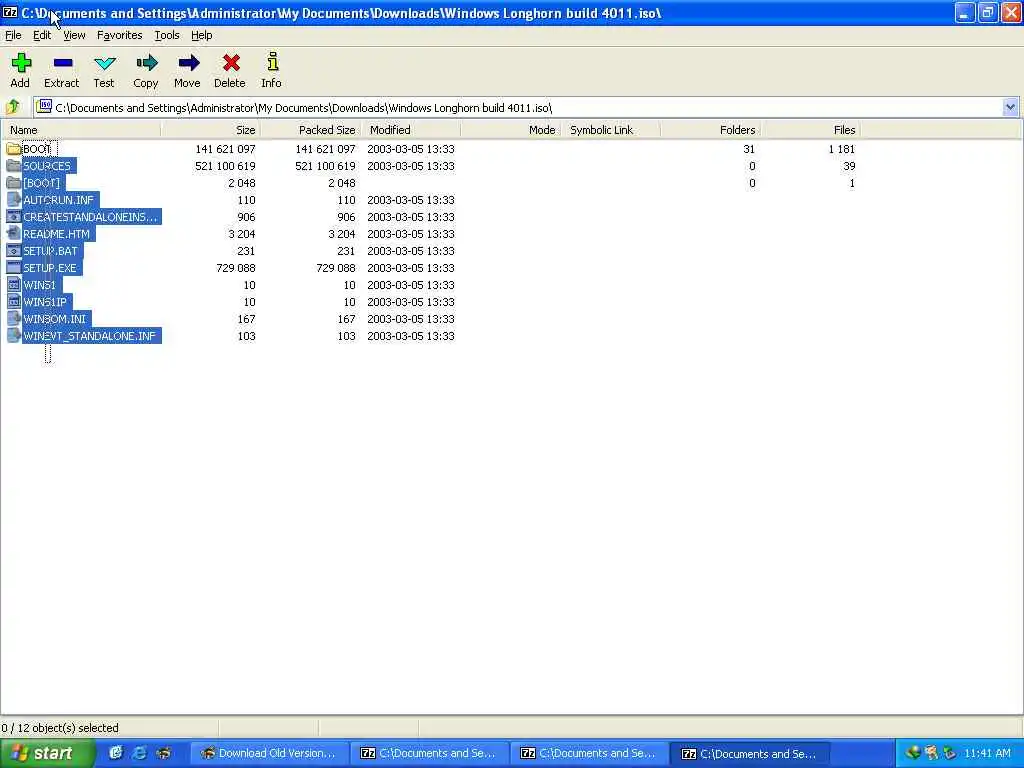This screenshot has height=768, width=1024.
Task: Click the files count 1 181
Action: tap(841, 149)
